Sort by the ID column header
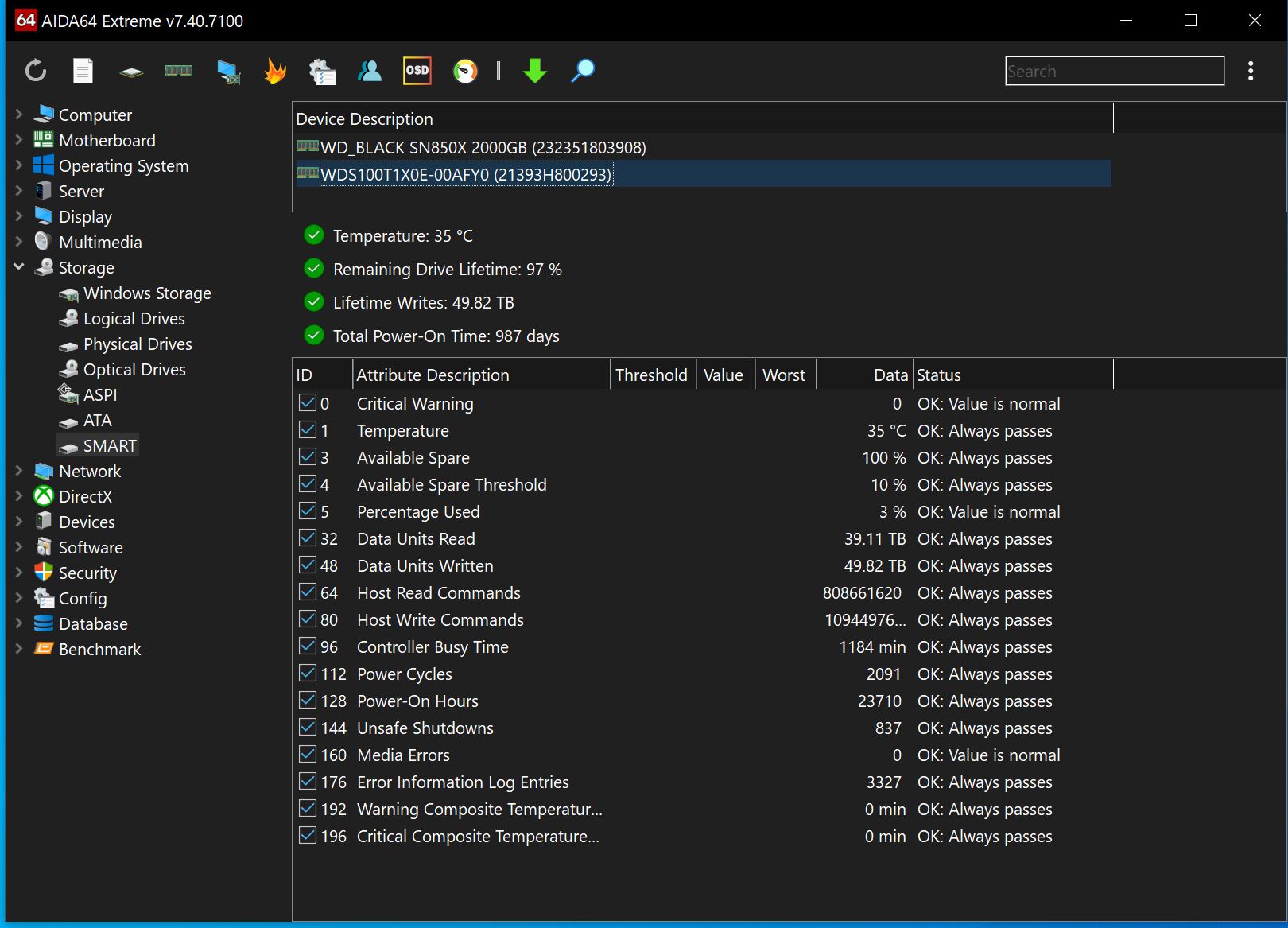The image size is (1288, 928). (x=322, y=375)
